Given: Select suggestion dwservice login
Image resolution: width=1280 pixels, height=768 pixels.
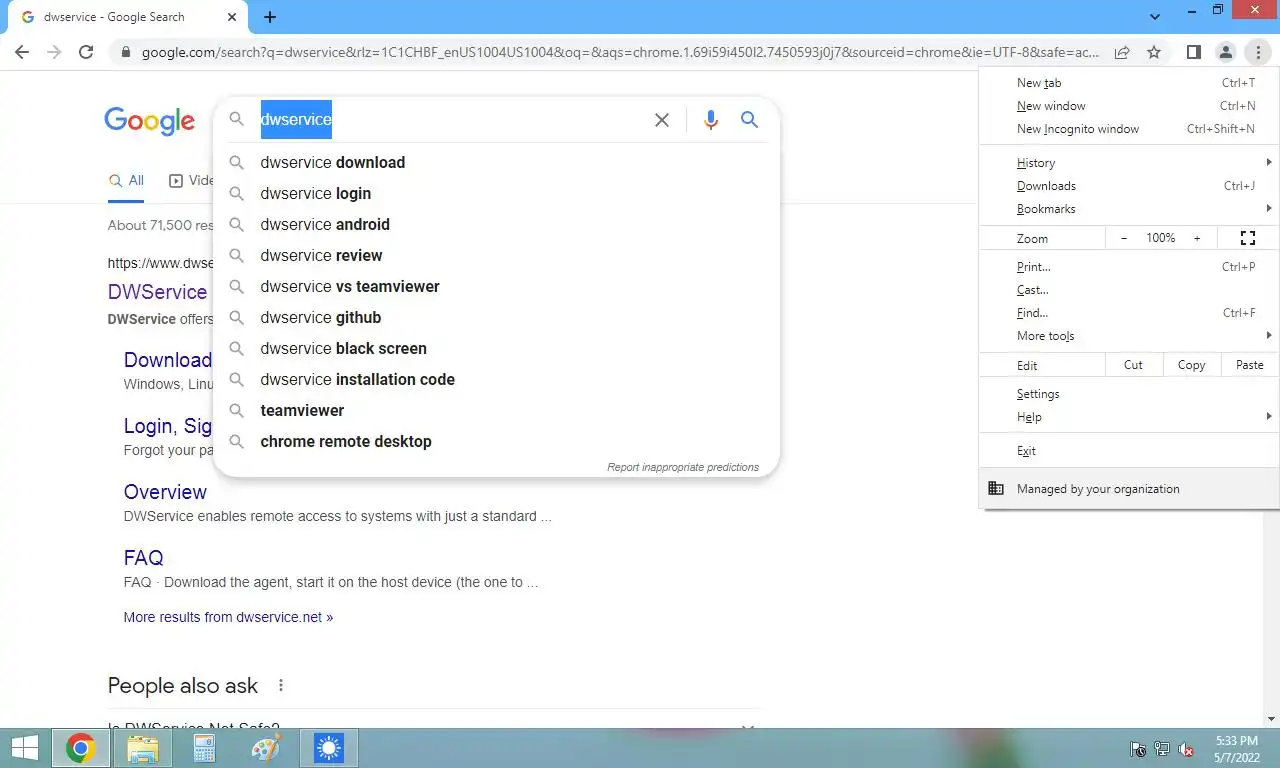Looking at the screenshot, I should coord(496,194).
